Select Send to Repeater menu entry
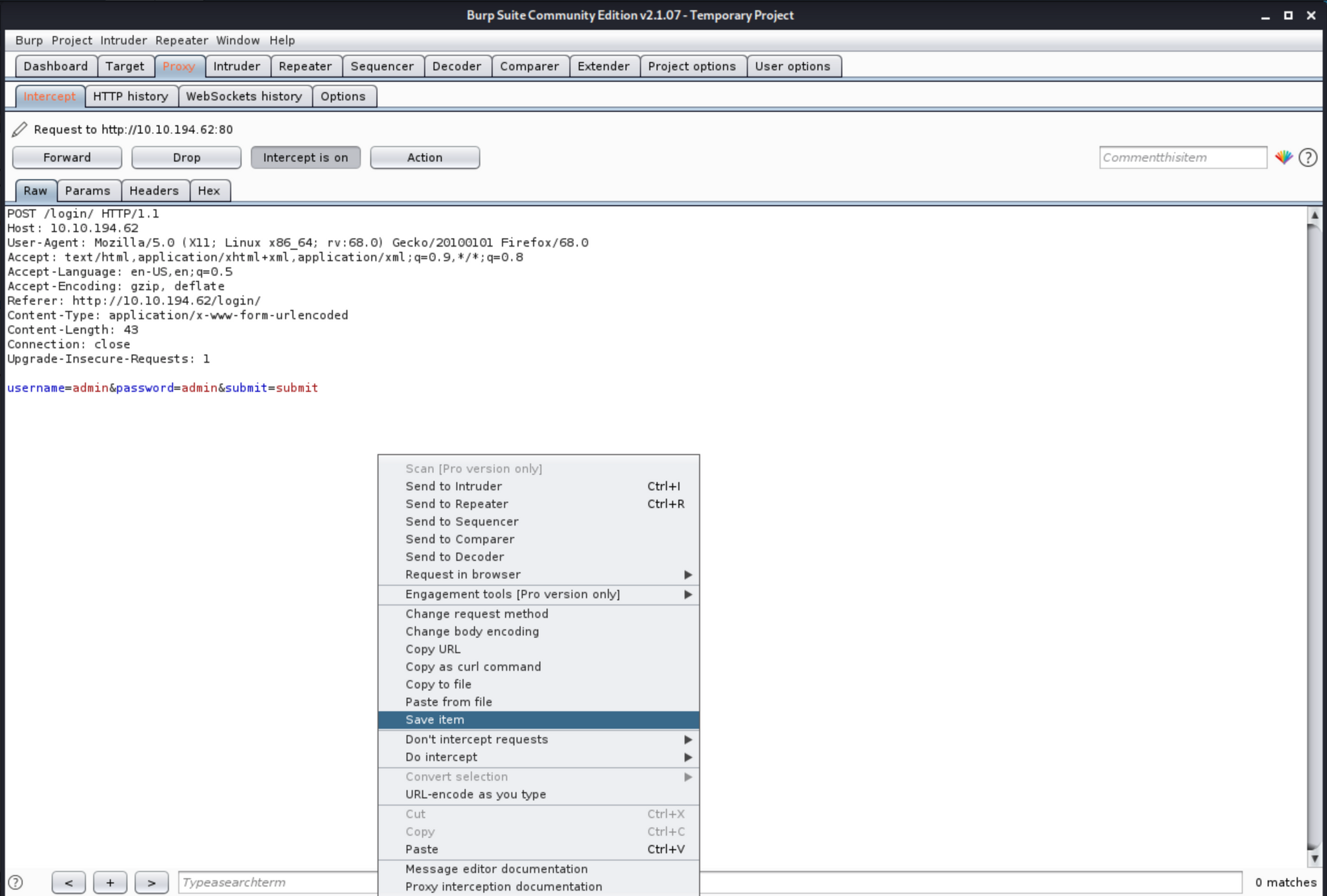 click(456, 504)
